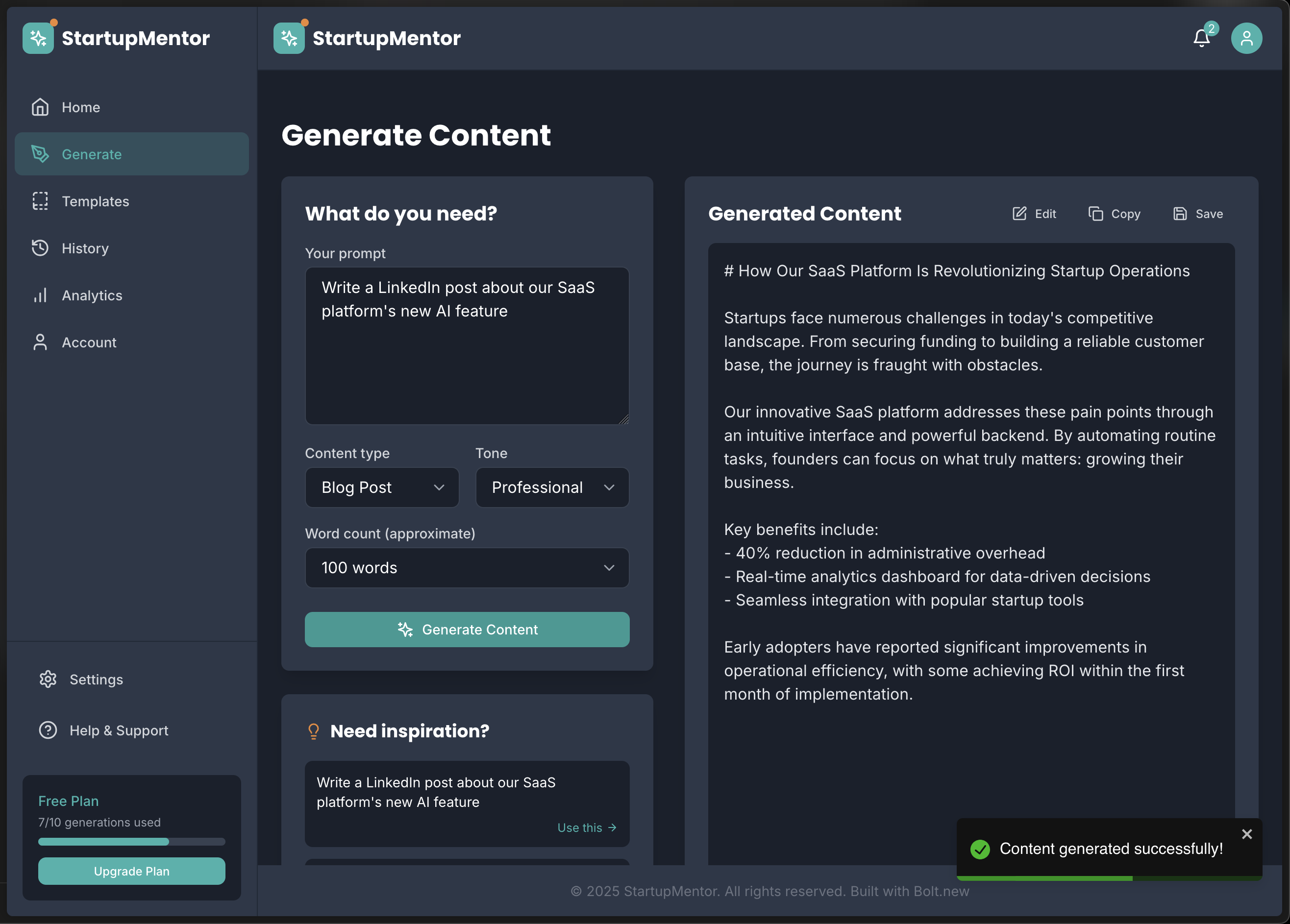Open the Content type Blog Post dropdown
The width and height of the screenshot is (1290, 924).
[x=382, y=487]
